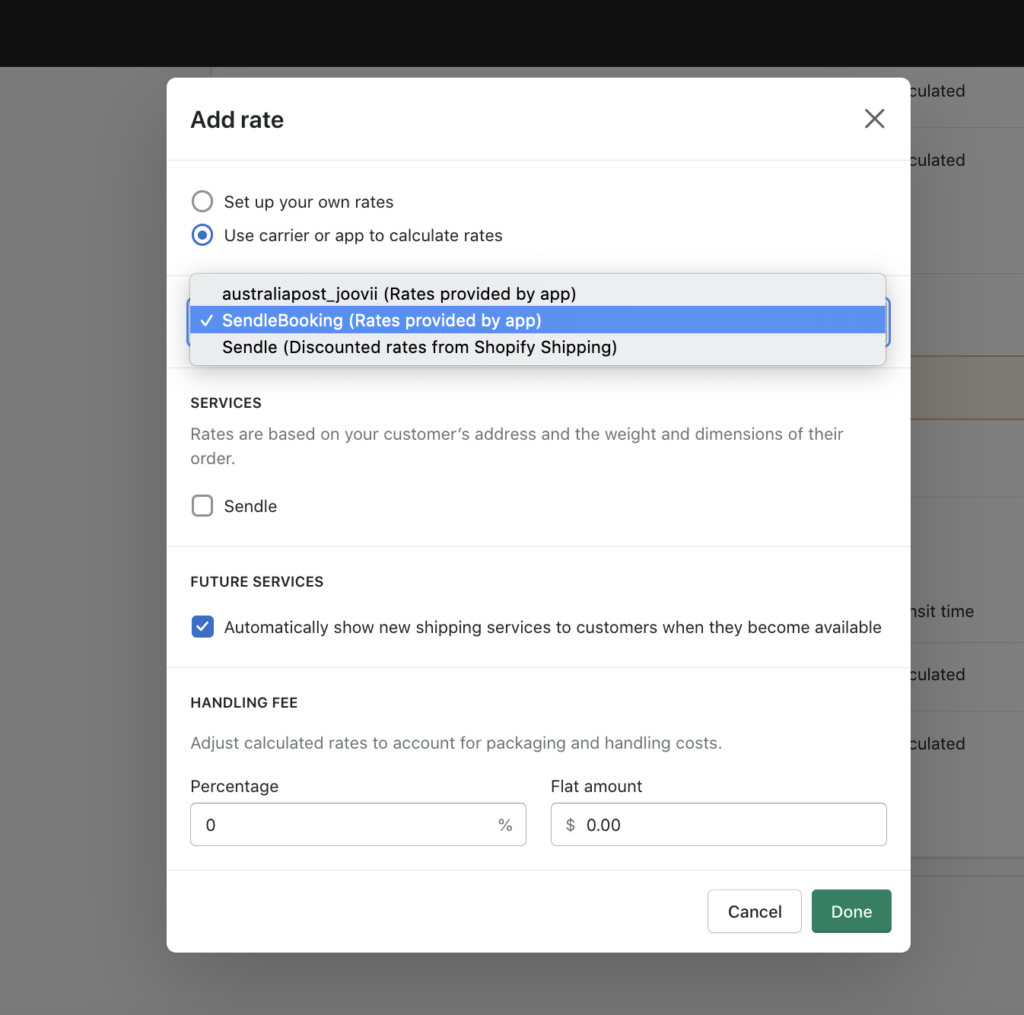Viewport: 1024px width, 1015px height.
Task: Select 'Use carrier or app to calculate rates'
Action: point(203,236)
